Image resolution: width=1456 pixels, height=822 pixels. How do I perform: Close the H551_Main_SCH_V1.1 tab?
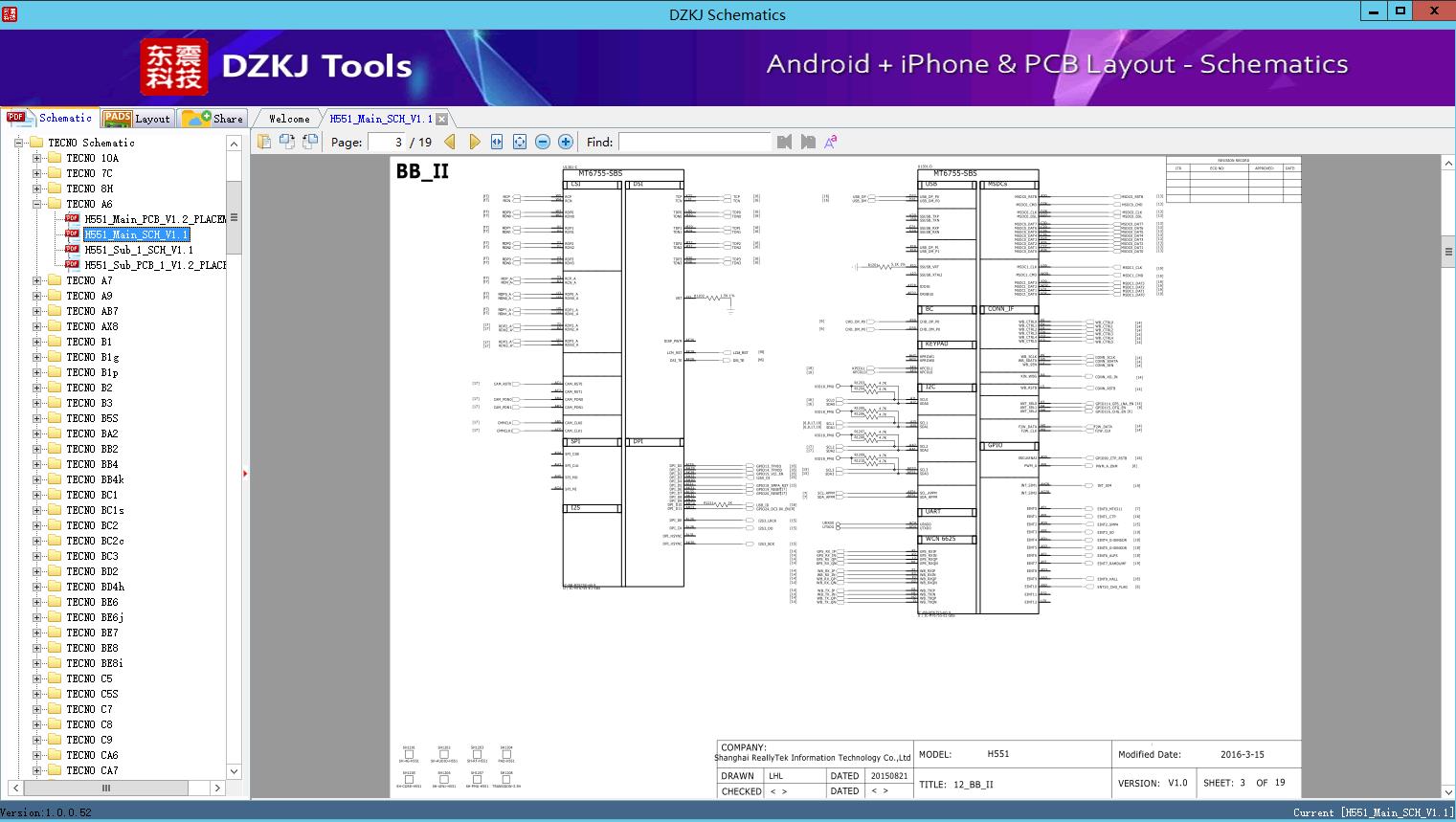441,120
